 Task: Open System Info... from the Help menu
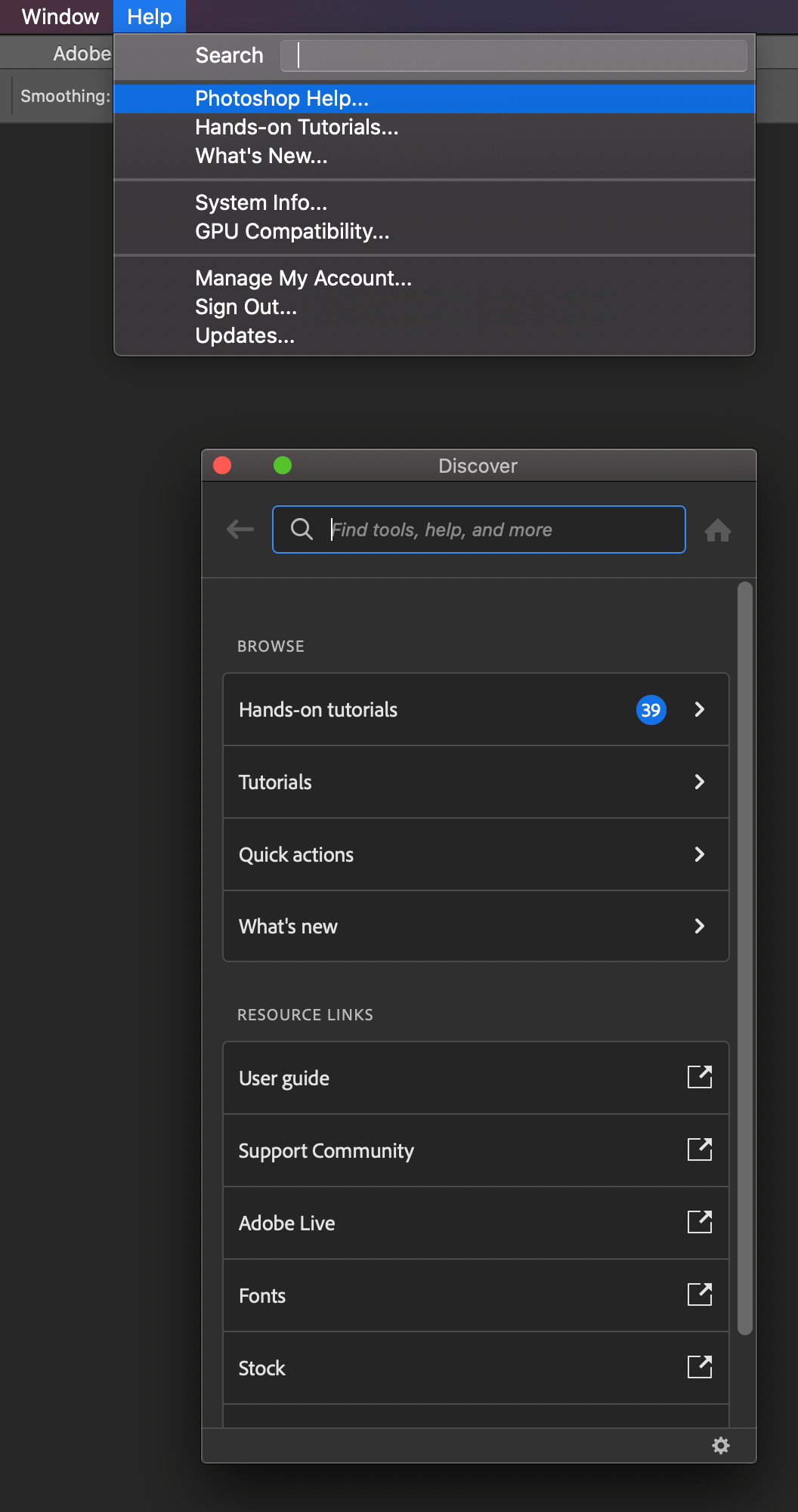click(x=435, y=202)
